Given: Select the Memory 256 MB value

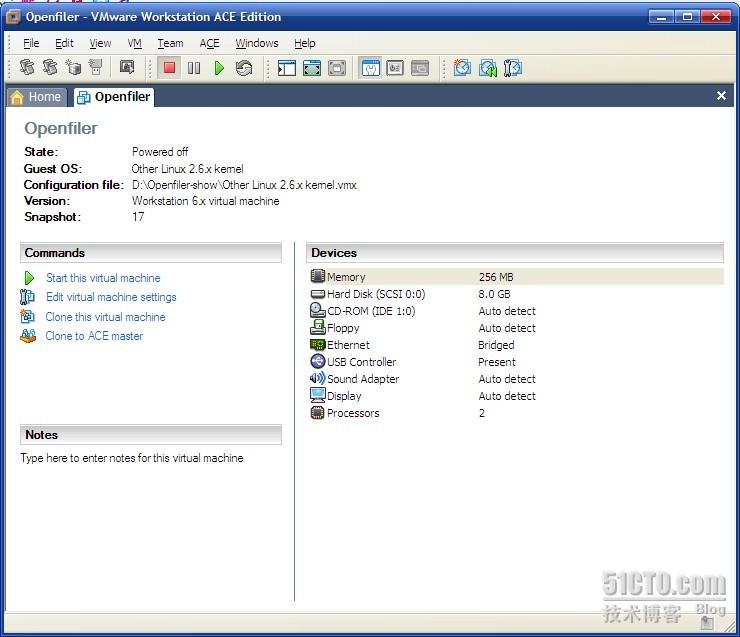Looking at the screenshot, I should [x=496, y=277].
